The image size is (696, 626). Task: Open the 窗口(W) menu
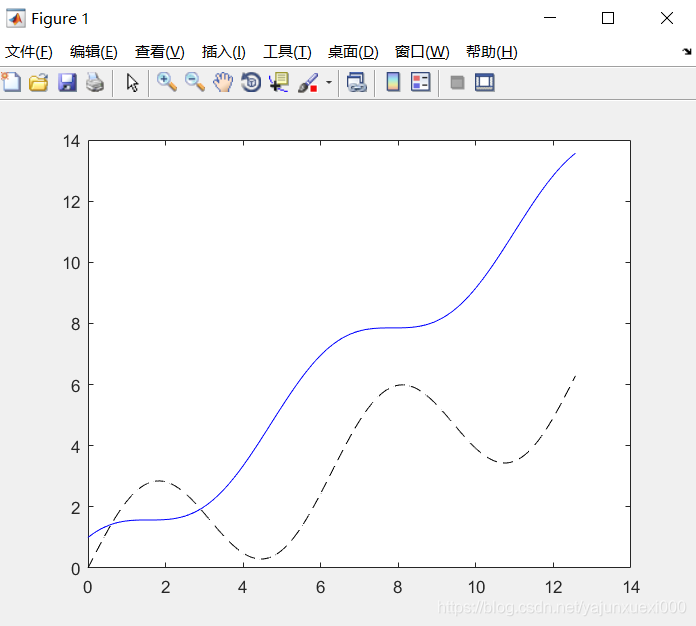[x=422, y=52]
